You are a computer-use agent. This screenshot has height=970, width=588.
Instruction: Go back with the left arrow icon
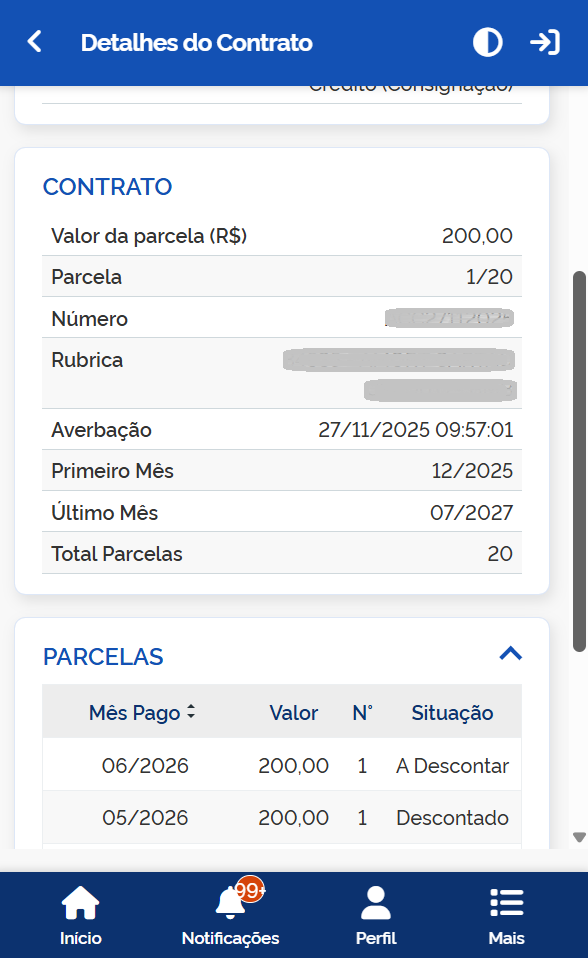[35, 42]
